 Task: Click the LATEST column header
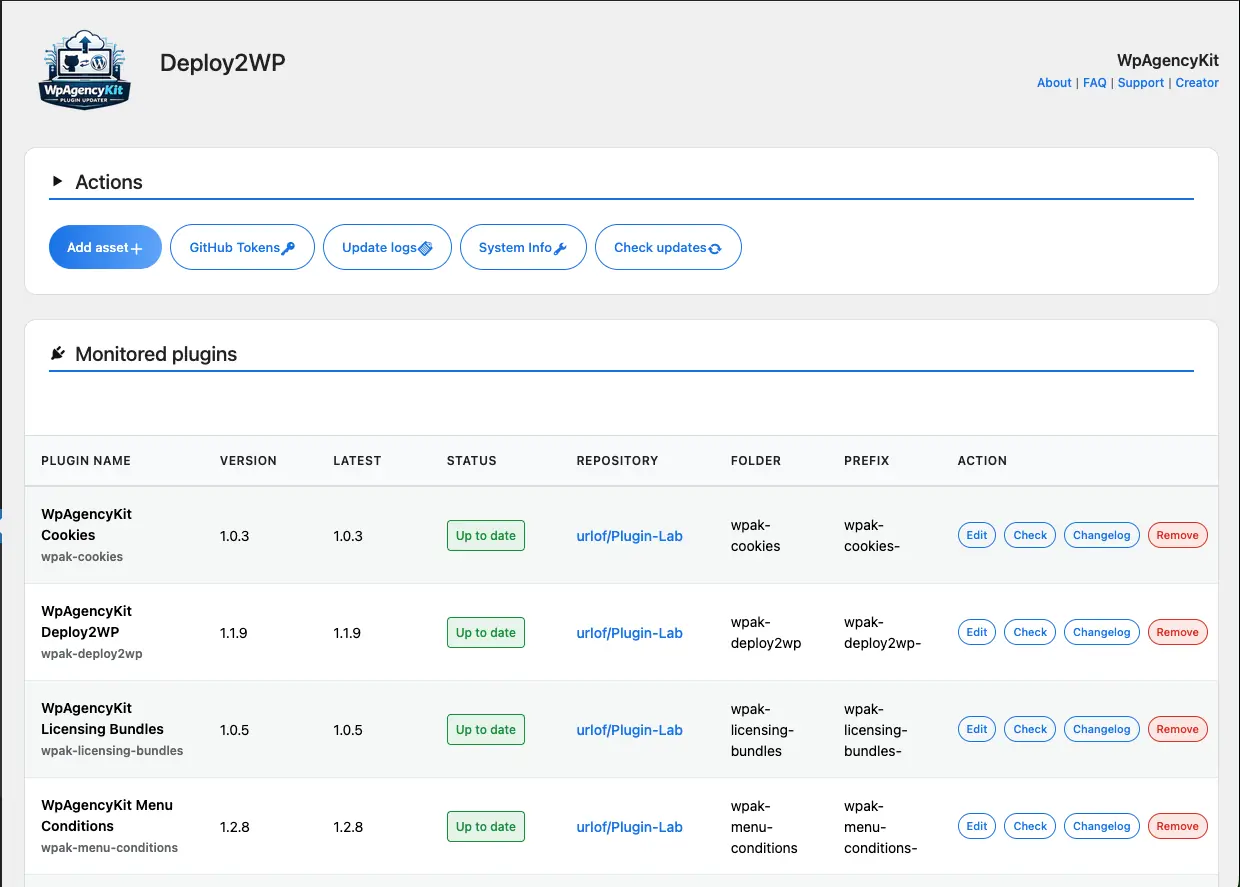357,461
